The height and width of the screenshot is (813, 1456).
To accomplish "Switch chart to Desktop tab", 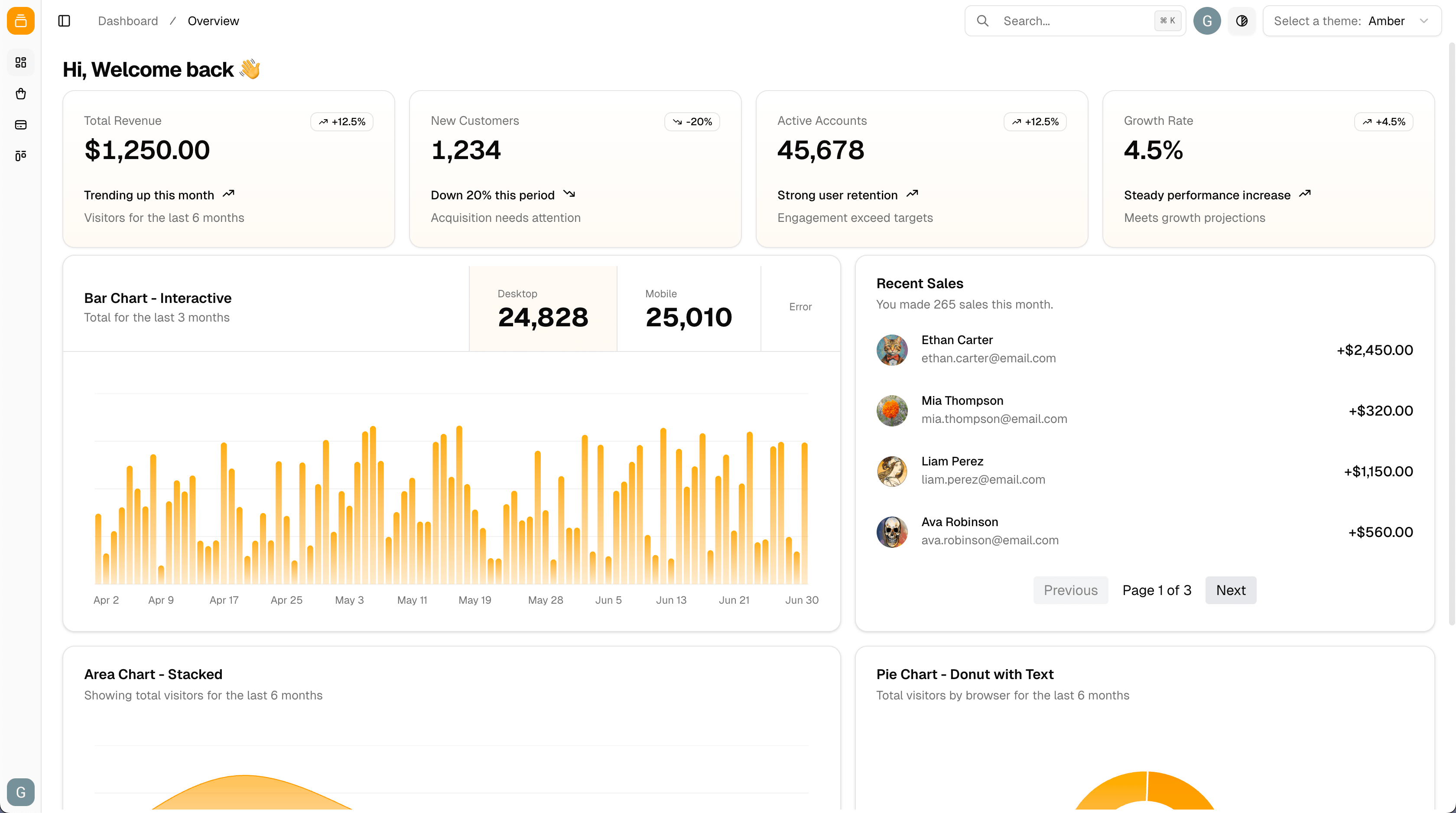I will click(x=543, y=309).
